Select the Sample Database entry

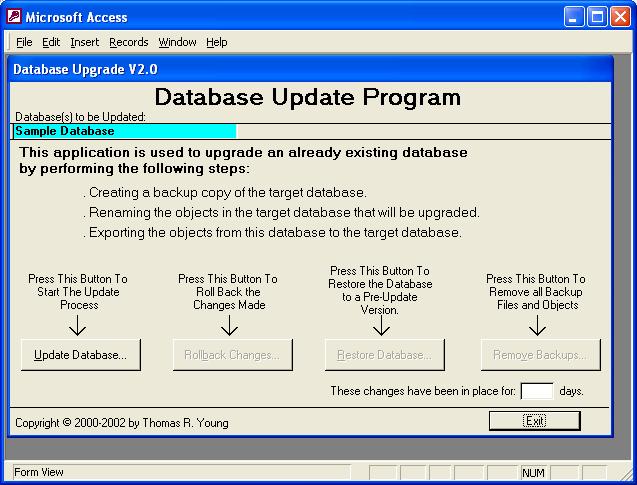point(124,131)
